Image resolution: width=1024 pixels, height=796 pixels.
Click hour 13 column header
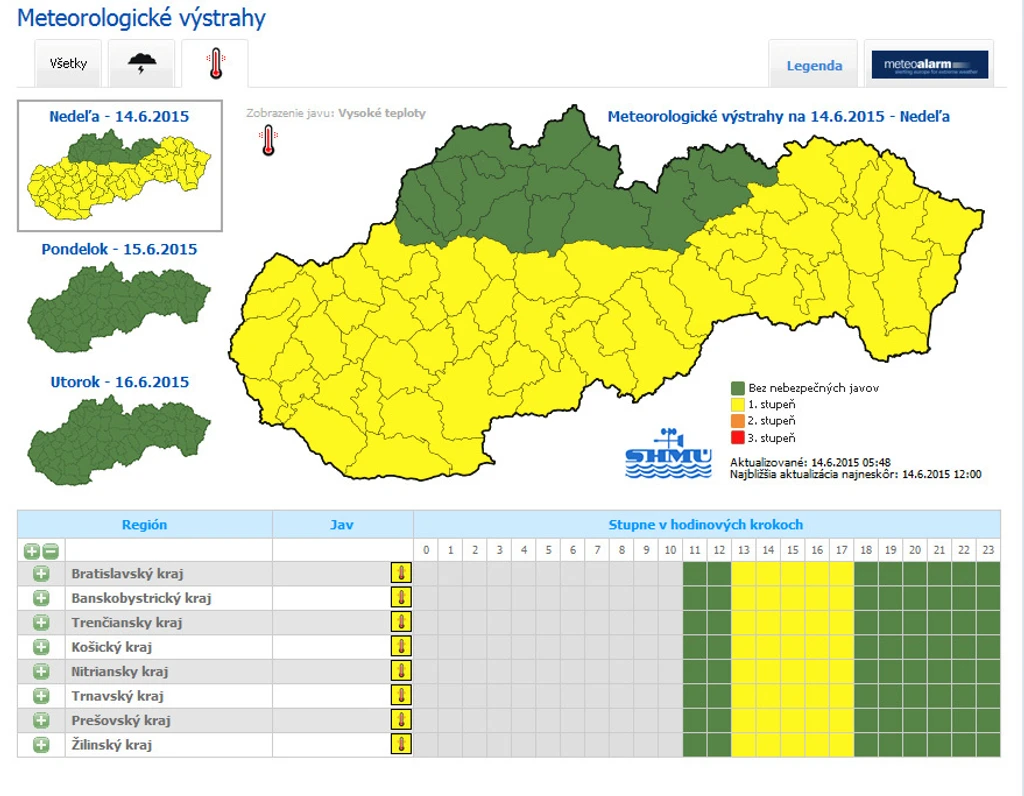744,550
